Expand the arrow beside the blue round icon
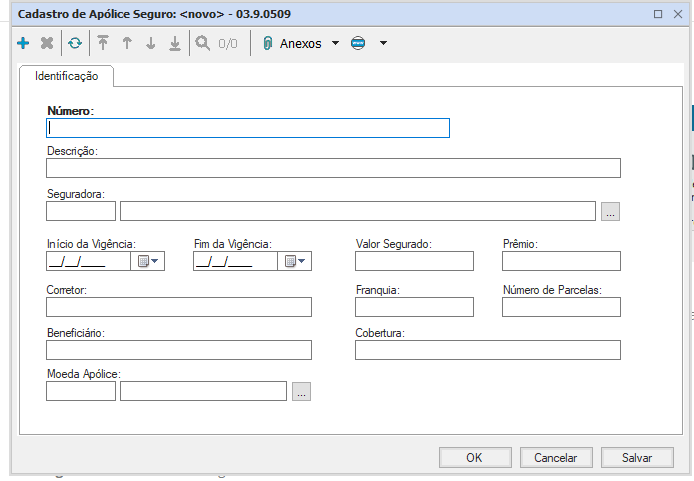 tap(383, 44)
